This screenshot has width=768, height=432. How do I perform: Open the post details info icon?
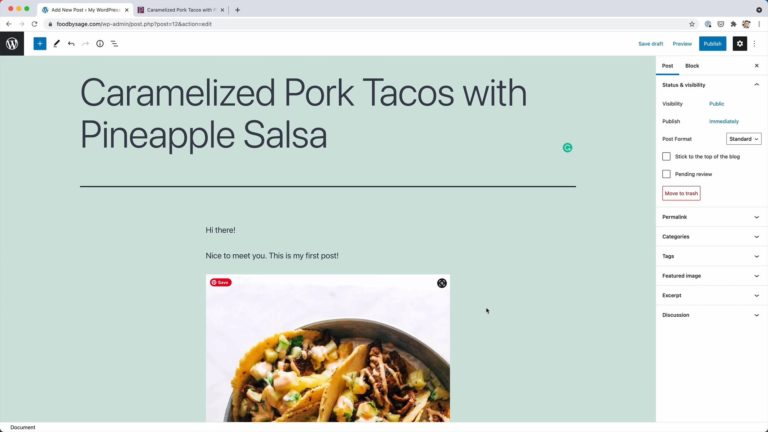click(x=100, y=44)
